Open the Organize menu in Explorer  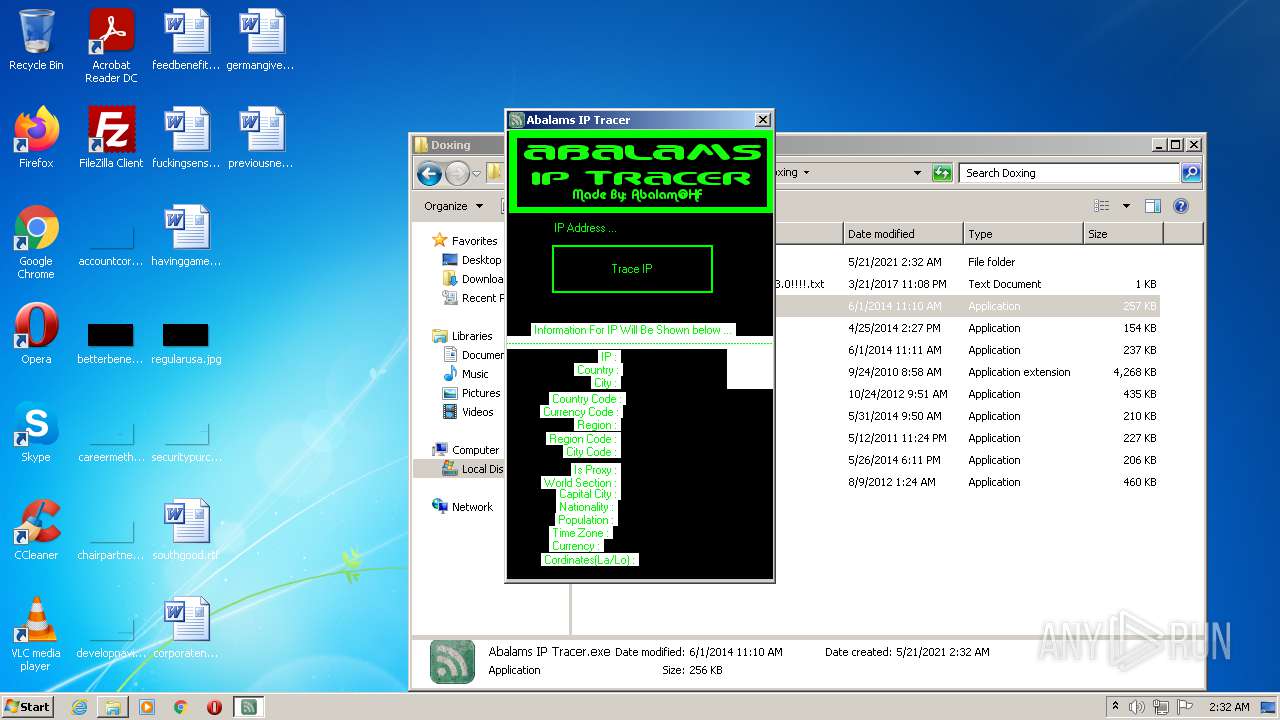(453, 206)
